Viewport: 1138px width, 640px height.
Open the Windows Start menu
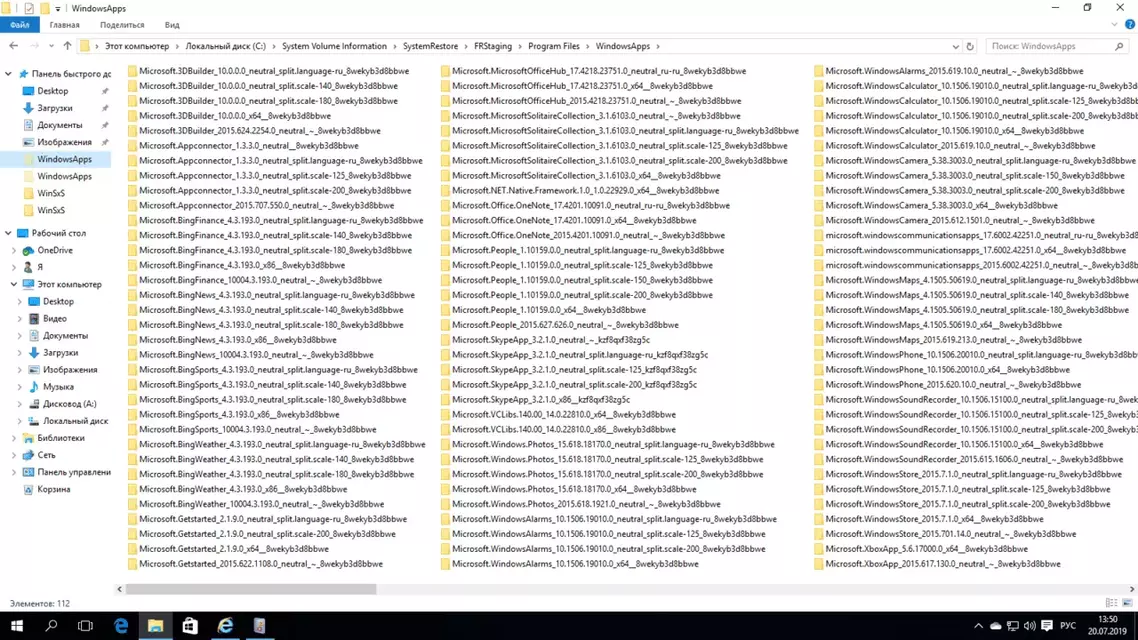tap(17, 625)
